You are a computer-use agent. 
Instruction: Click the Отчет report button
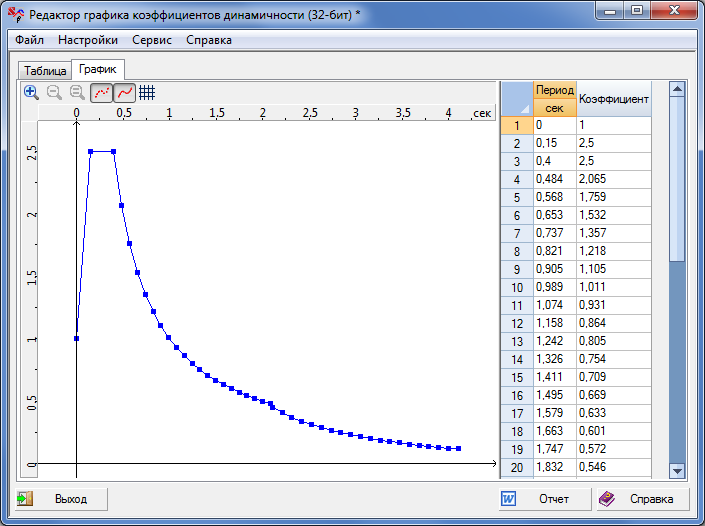click(540, 499)
